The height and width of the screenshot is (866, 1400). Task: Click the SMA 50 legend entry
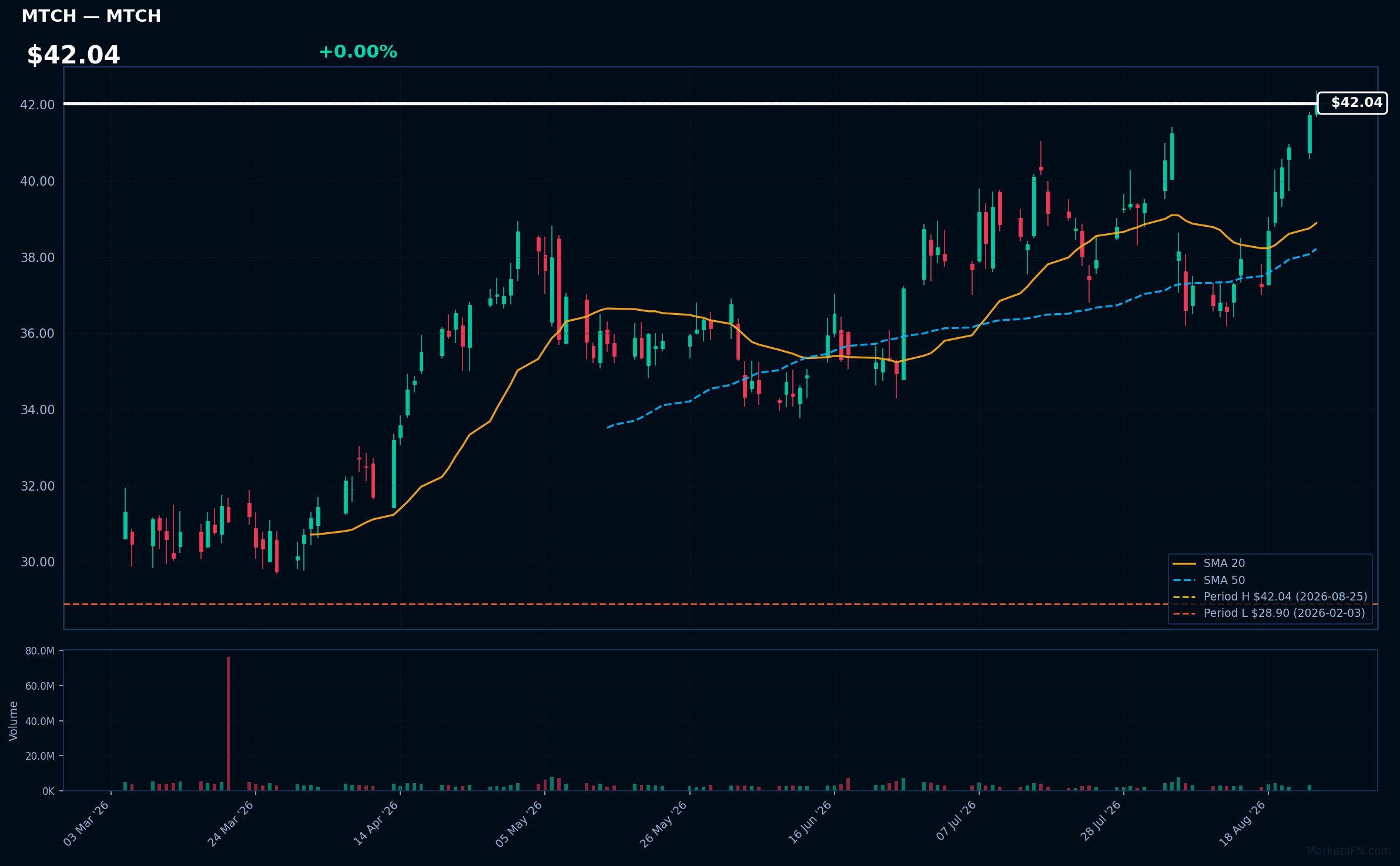coord(1209,580)
